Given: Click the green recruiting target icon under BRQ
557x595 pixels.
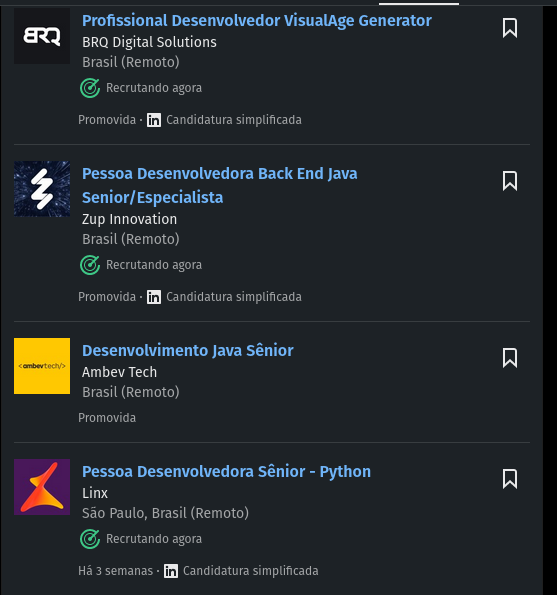Looking at the screenshot, I should pos(90,88).
